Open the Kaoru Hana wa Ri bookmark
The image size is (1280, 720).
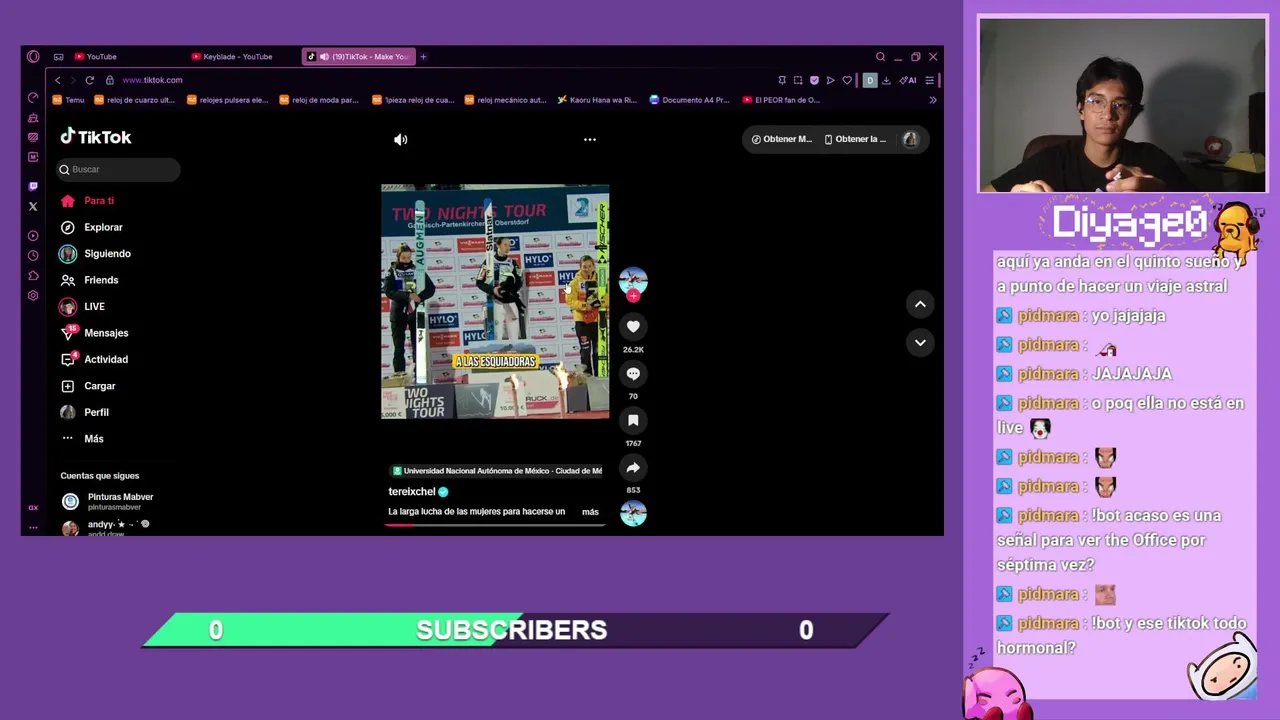click(x=597, y=100)
